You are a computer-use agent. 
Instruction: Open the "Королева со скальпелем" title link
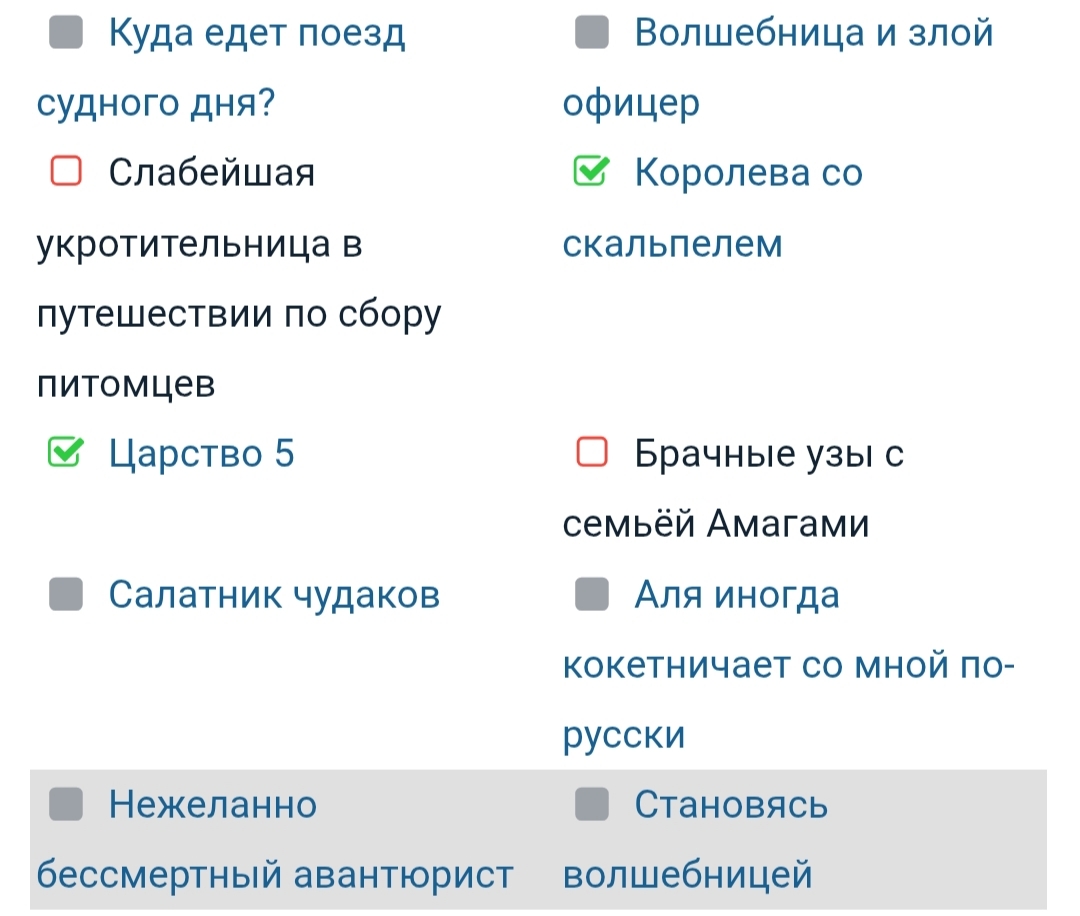click(x=748, y=174)
